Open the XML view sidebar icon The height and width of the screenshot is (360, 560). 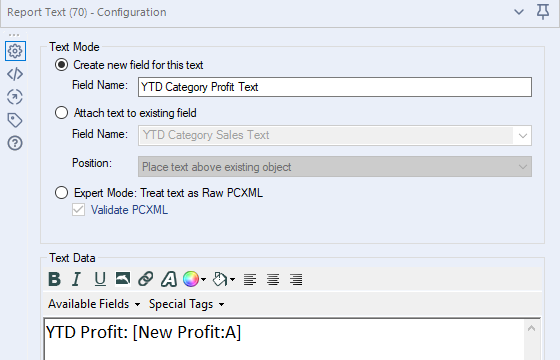tap(15, 74)
